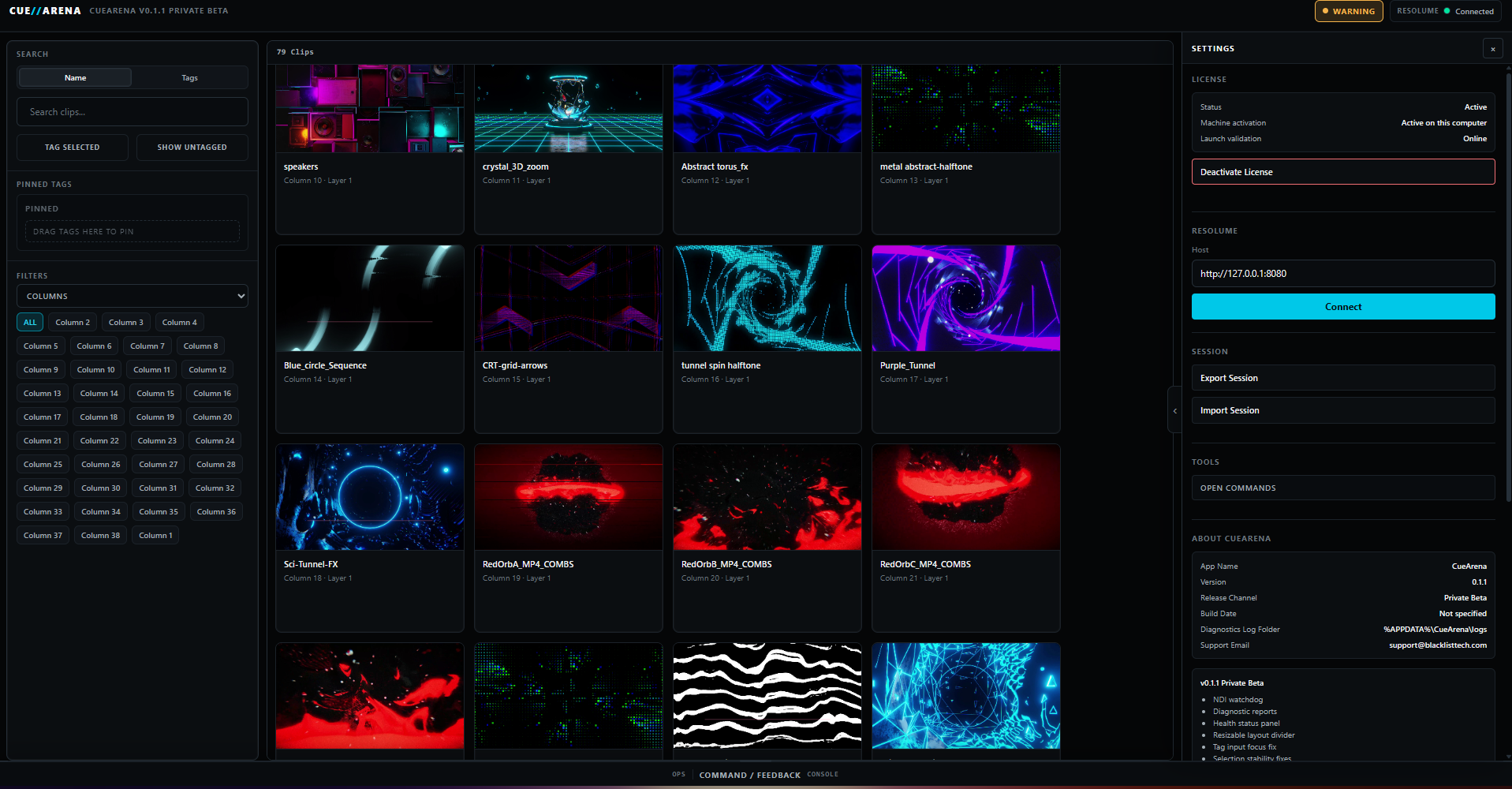Switch search mode to Name
1512x789 pixels.
point(75,77)
